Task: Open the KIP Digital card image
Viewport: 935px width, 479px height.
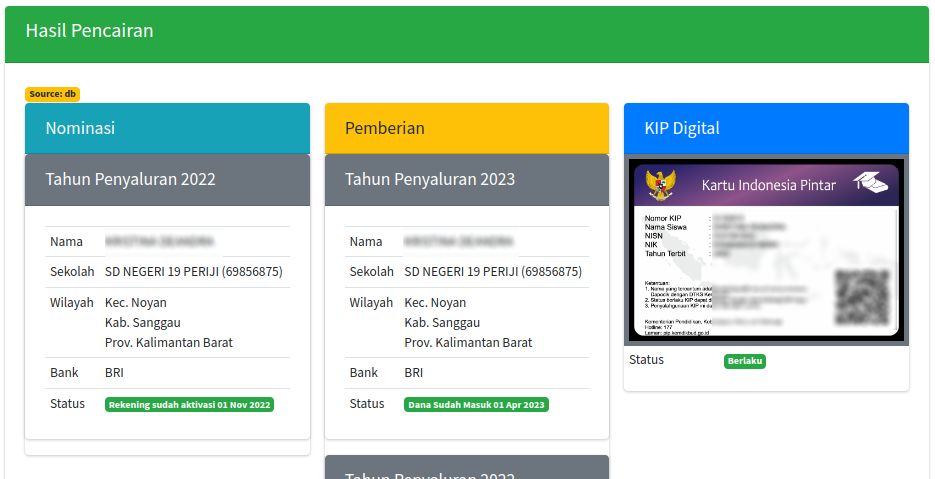Action: click(766, 250)
